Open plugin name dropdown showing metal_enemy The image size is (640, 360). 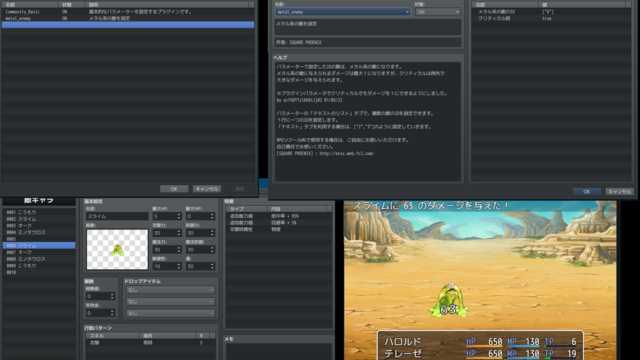click(342, 12)
